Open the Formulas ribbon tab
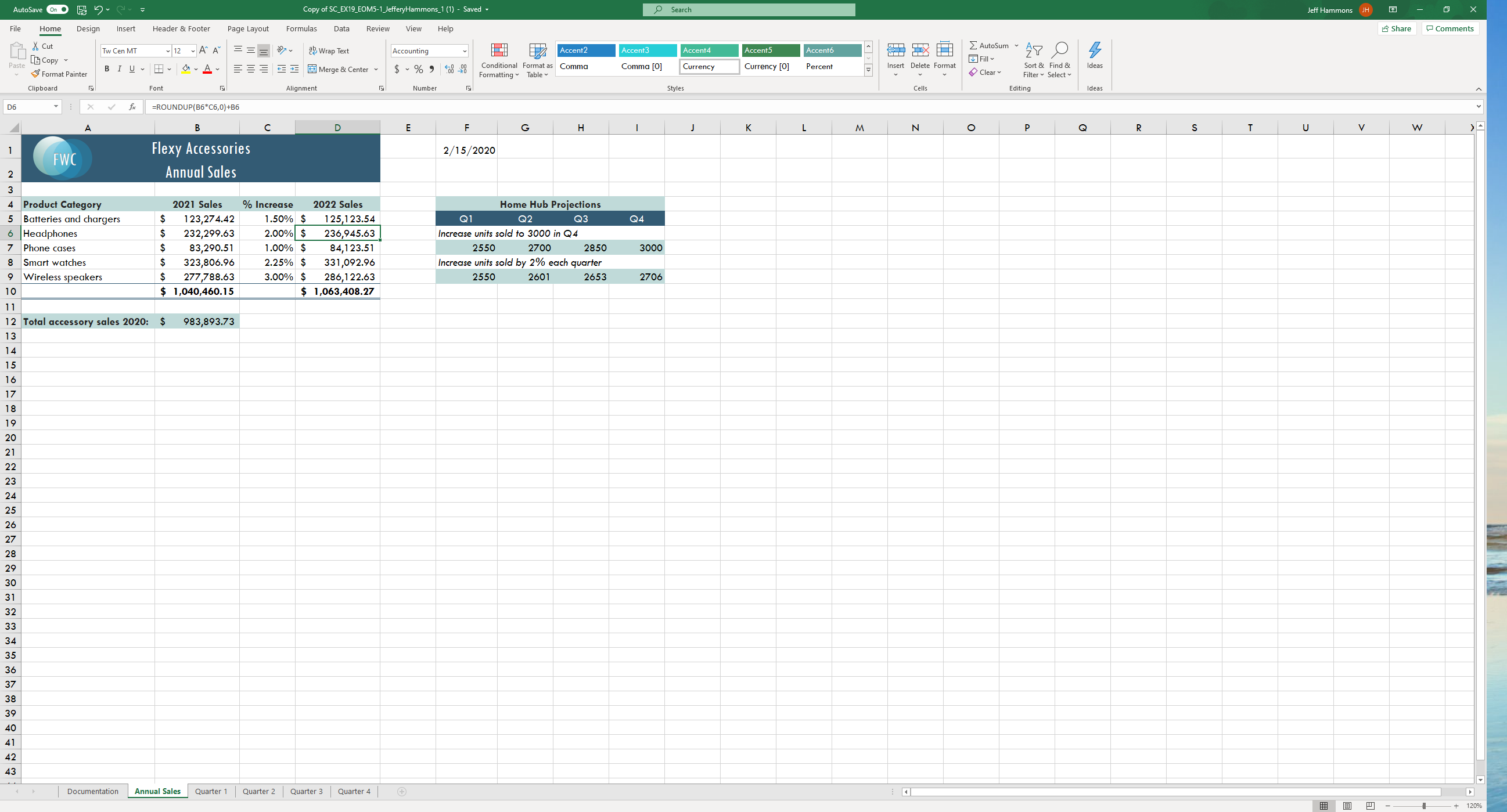Screen dimensions: 1507x812 click(301, 28)
